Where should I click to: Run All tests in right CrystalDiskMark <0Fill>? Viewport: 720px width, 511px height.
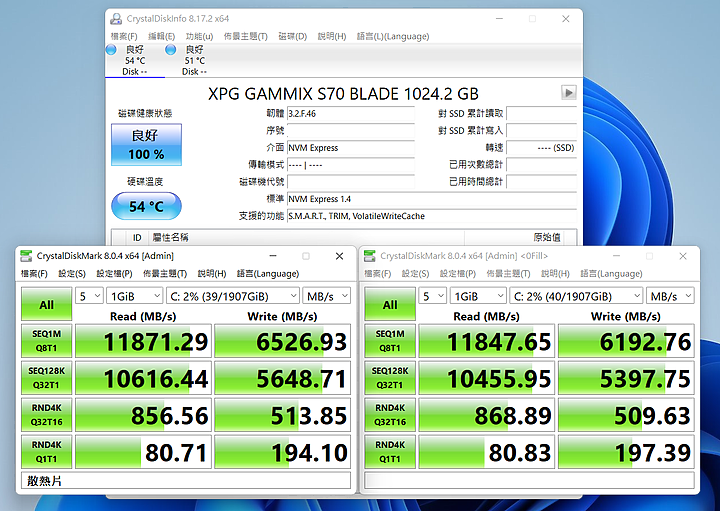coord(390,304)
